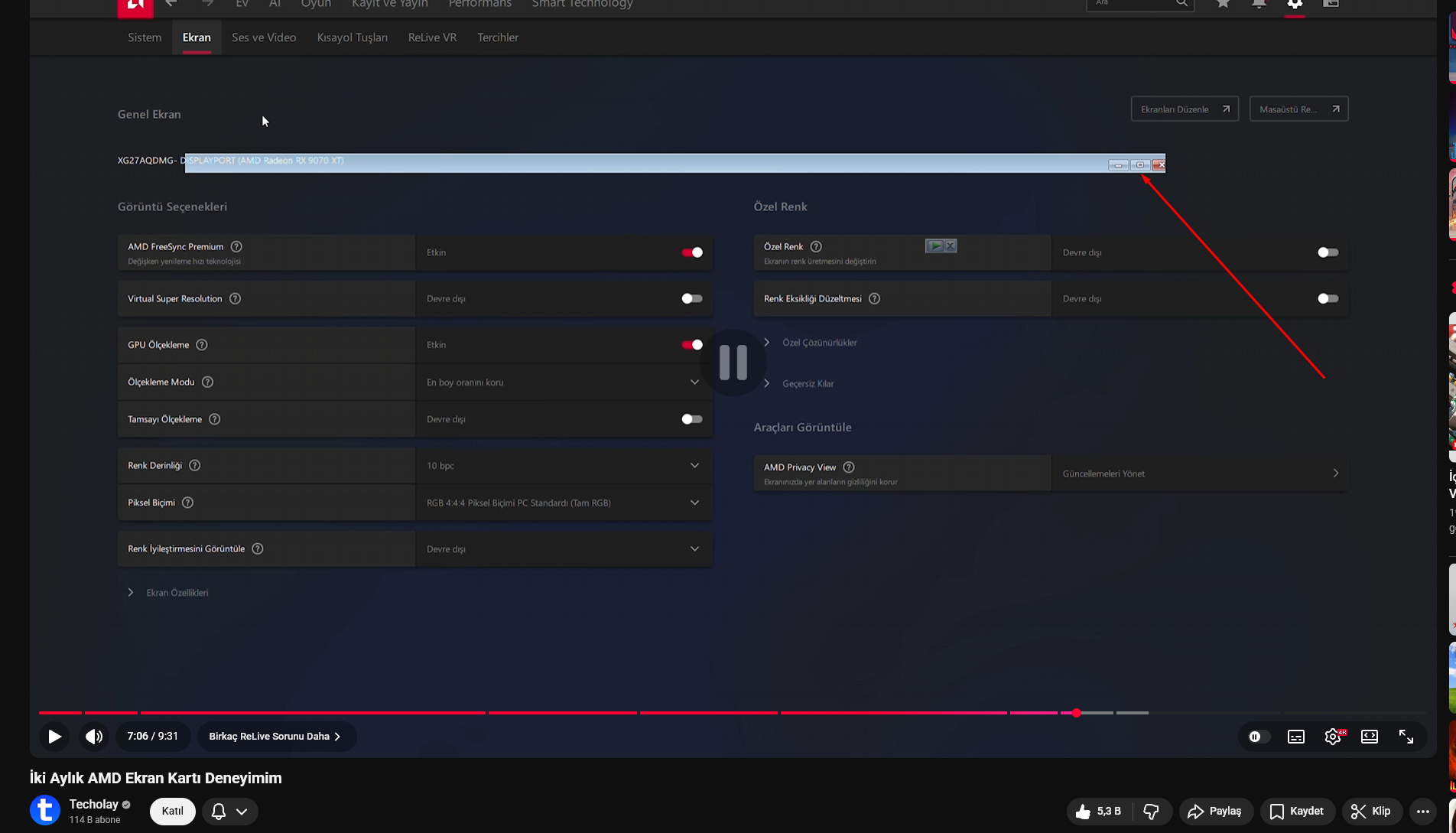Open notification options chevron beside bell
Image resolution: width=1456 pixels, height=833 pixels.
(242, 812)
